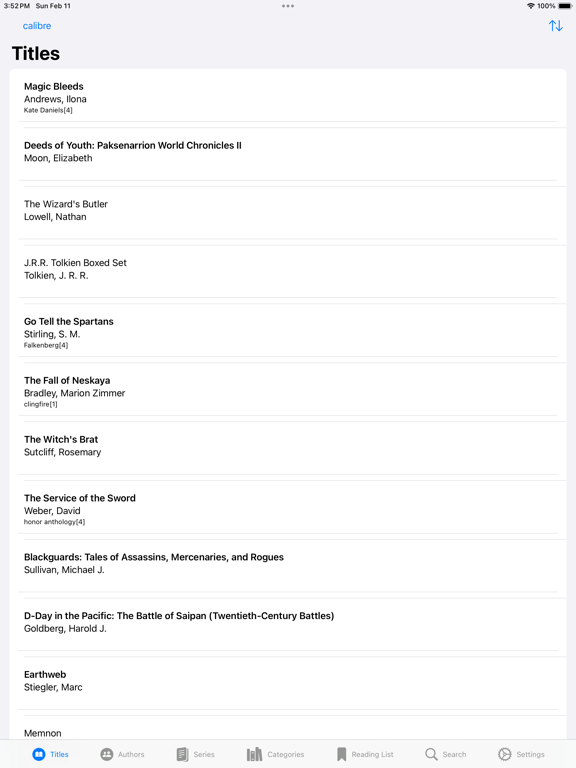Open the Series tab icon
The width and height of the screenshot is (576, 768).
(x=182, y=754)
